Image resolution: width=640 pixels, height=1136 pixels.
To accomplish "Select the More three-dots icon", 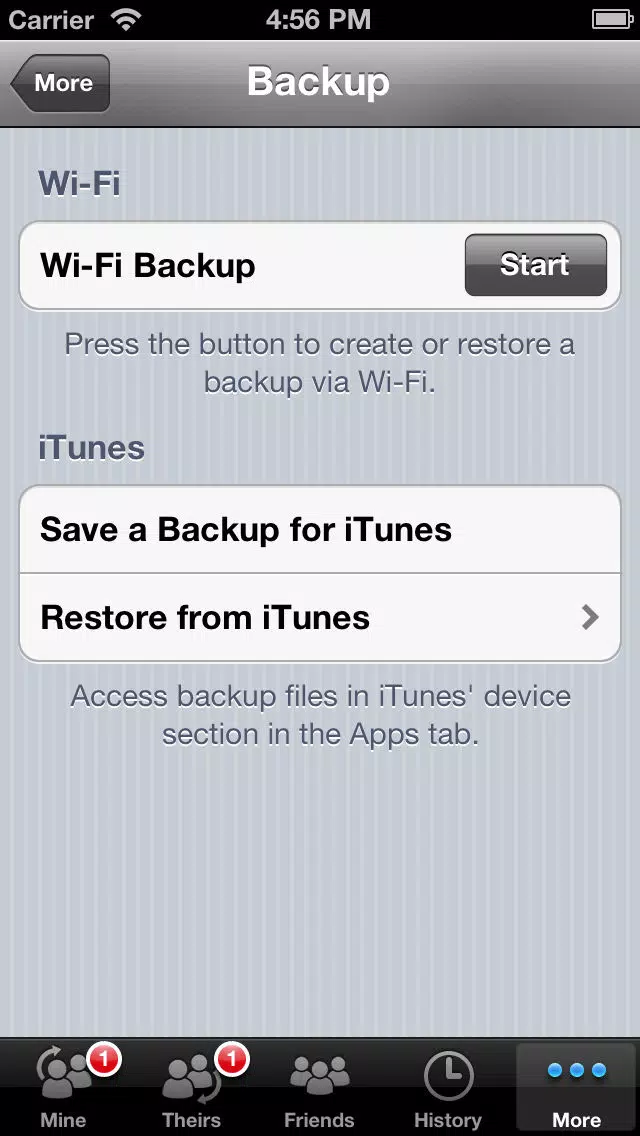I will (577, 1071).
